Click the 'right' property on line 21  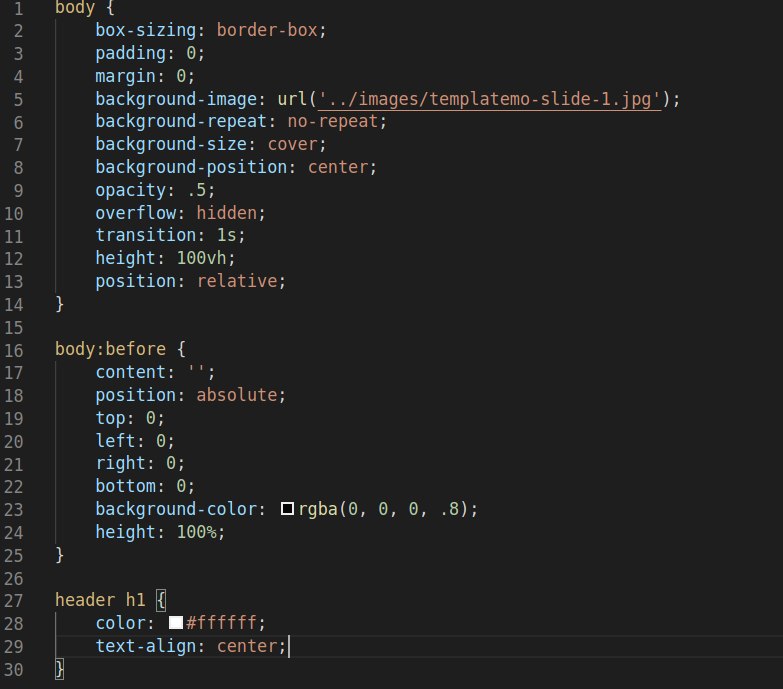(120, 463)
